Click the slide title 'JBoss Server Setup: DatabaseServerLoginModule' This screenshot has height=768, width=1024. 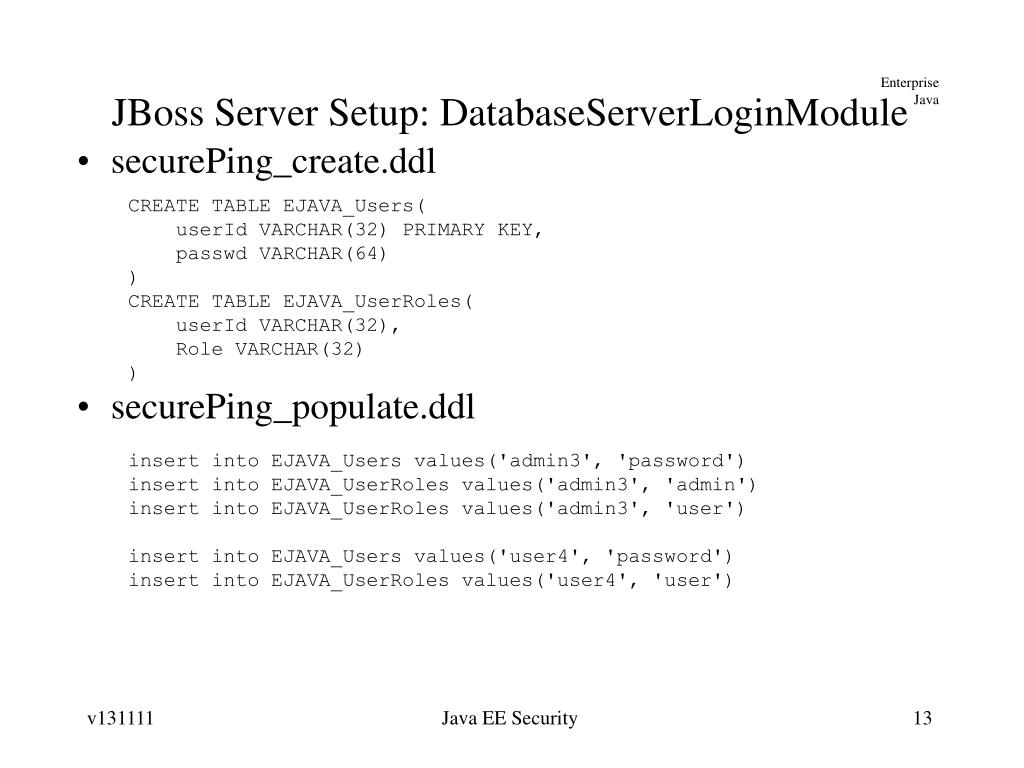tap(509, 113)
